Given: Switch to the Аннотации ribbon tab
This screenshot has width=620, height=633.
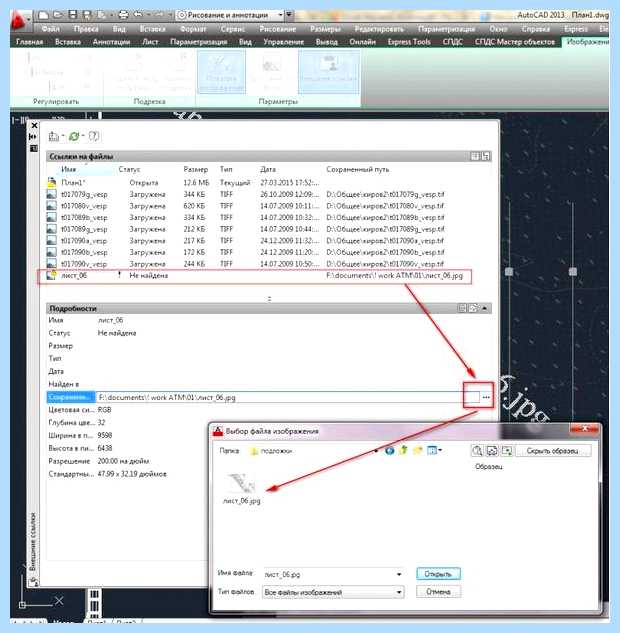Looking at the screenshot, I should pos(111,42).
